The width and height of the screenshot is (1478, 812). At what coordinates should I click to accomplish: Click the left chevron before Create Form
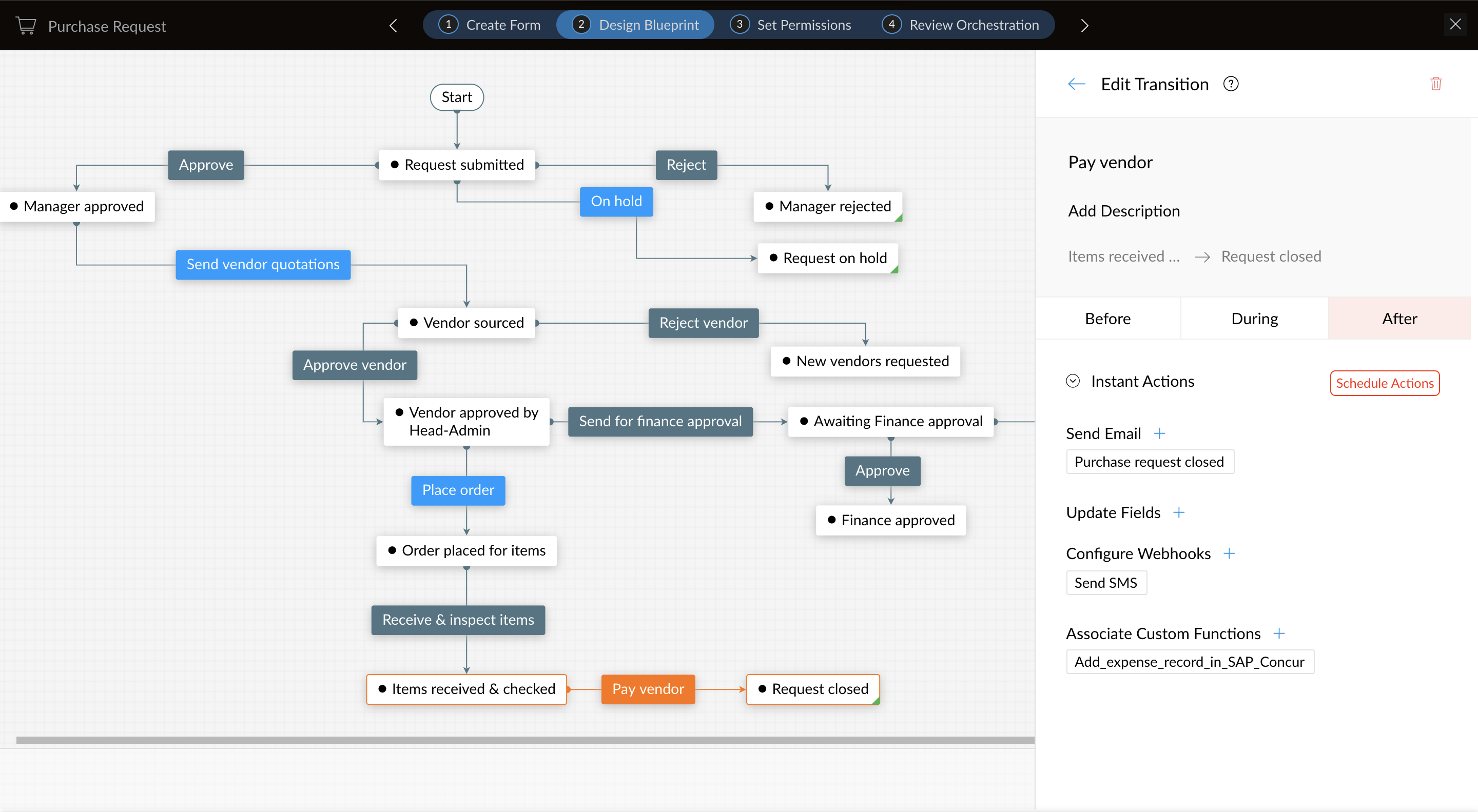pos(393,25)
